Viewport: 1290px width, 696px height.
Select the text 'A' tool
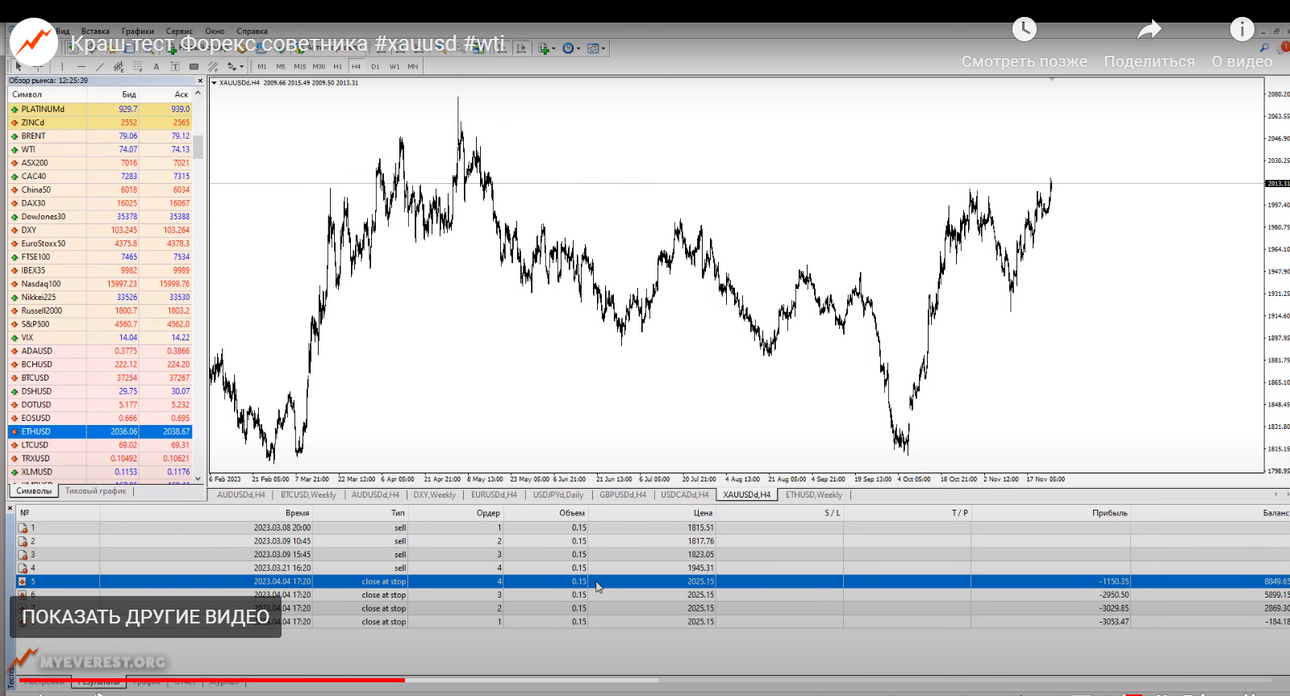pos(157,67)
